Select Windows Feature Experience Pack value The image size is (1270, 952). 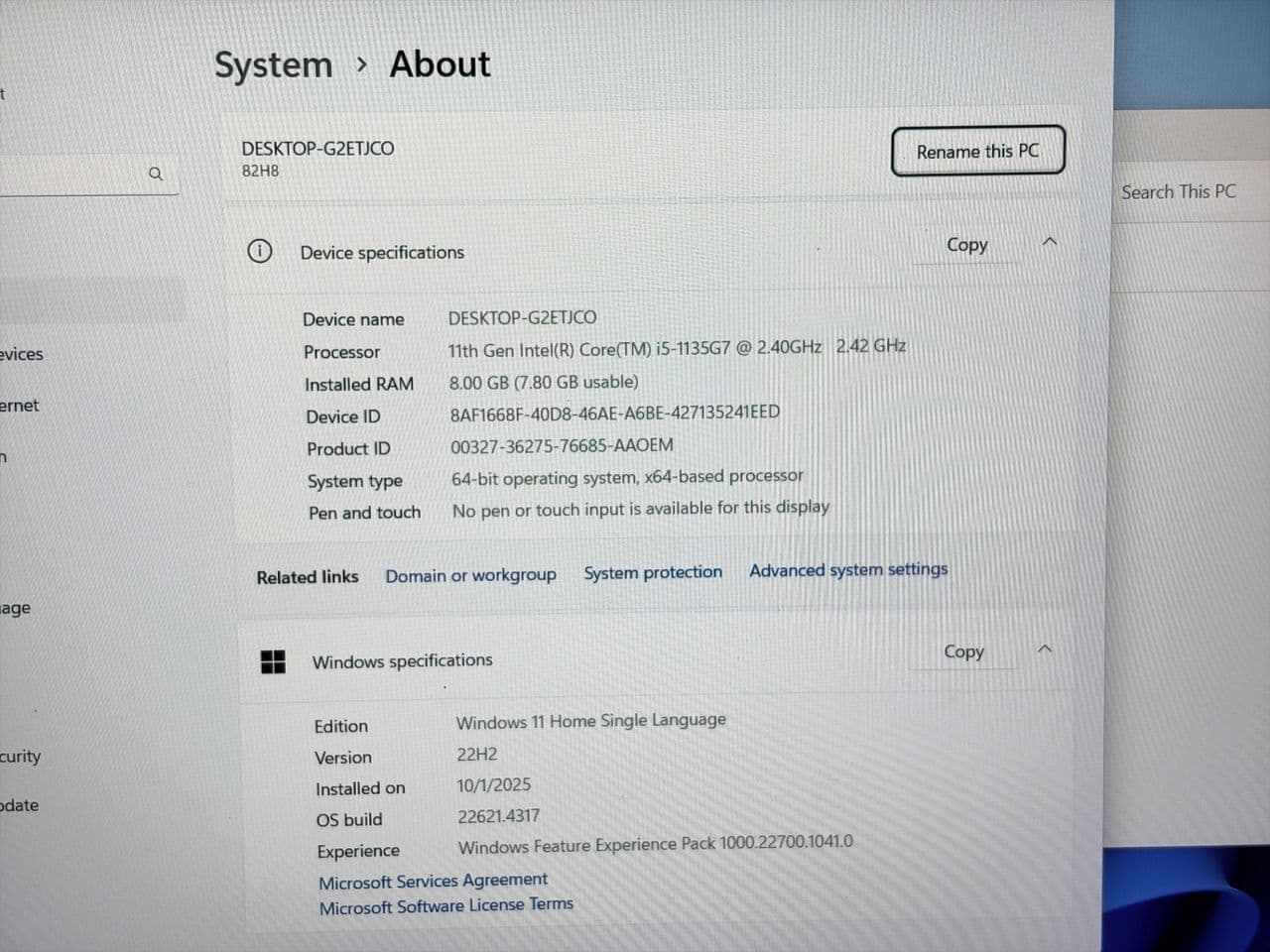point(655,844)
